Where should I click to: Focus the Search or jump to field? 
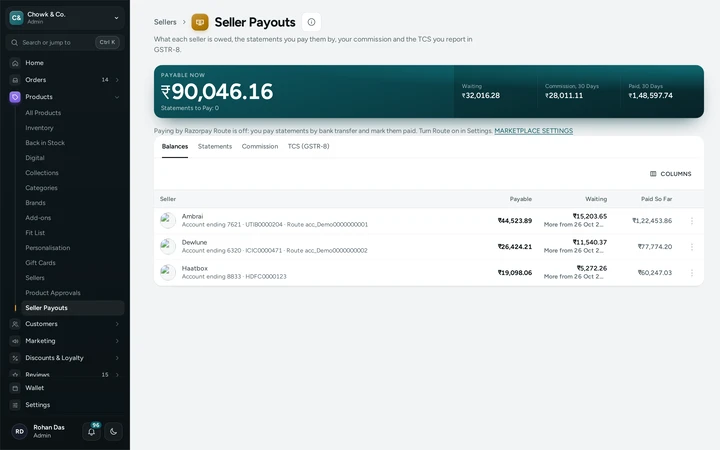(x=65, y=43)
